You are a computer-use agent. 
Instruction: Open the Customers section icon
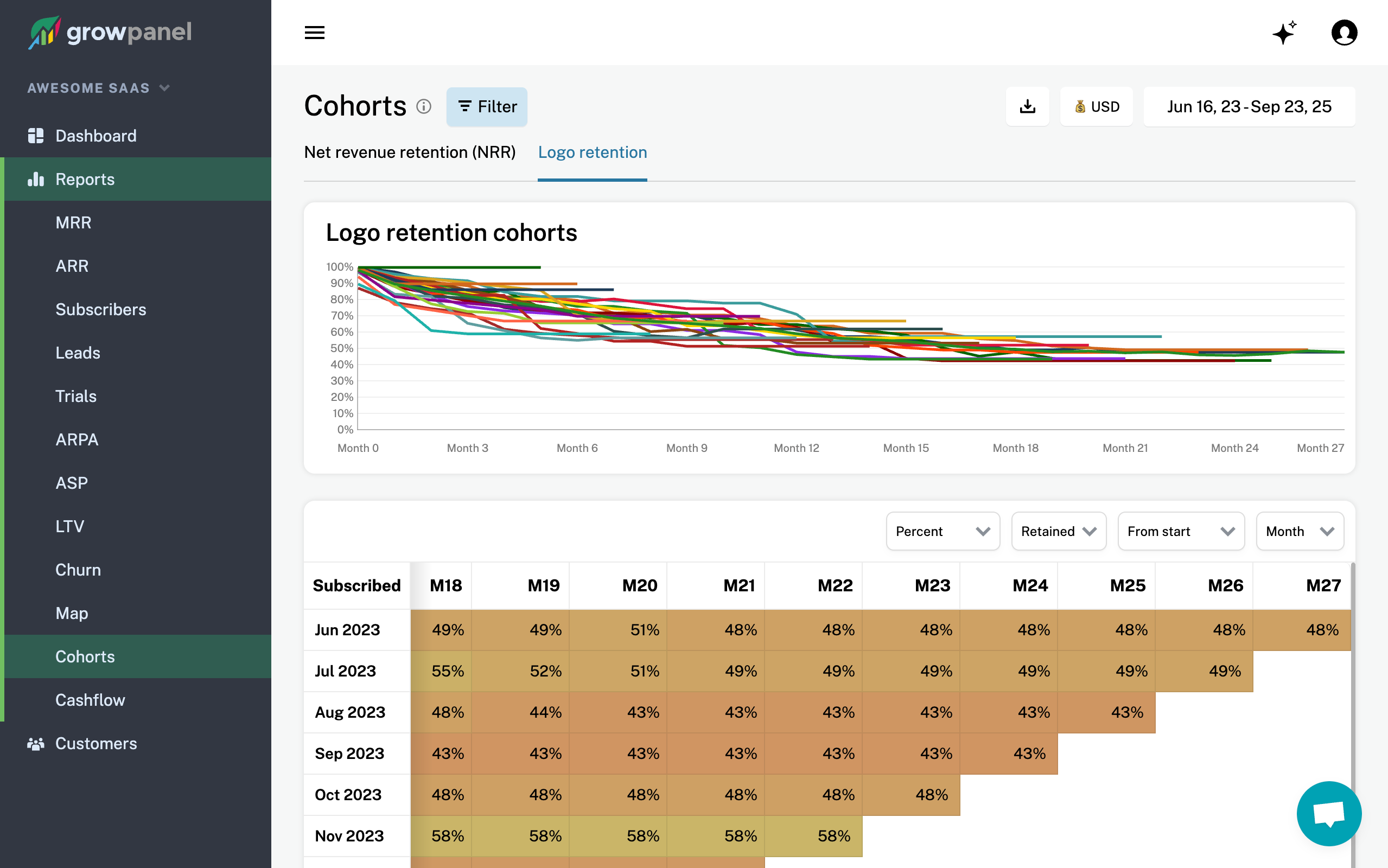coord(36,743)
